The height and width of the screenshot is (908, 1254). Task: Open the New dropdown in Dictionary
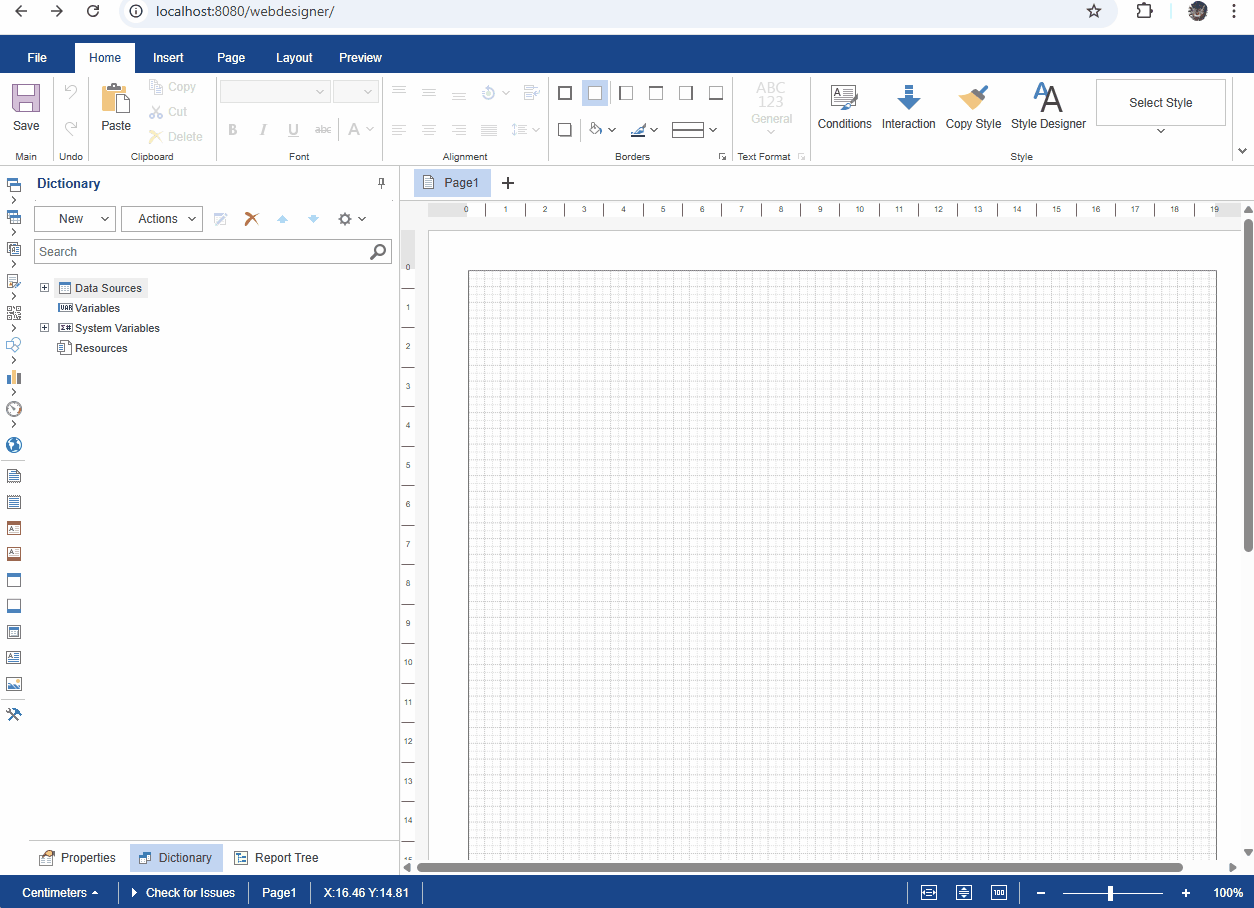point(75,219)
